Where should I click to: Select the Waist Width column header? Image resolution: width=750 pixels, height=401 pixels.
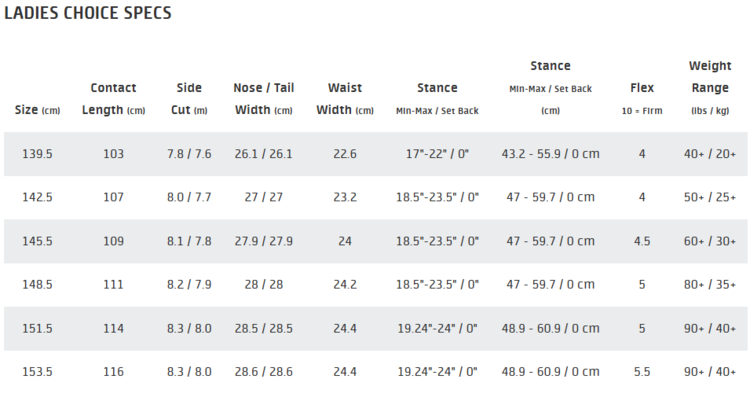point(344,98)
